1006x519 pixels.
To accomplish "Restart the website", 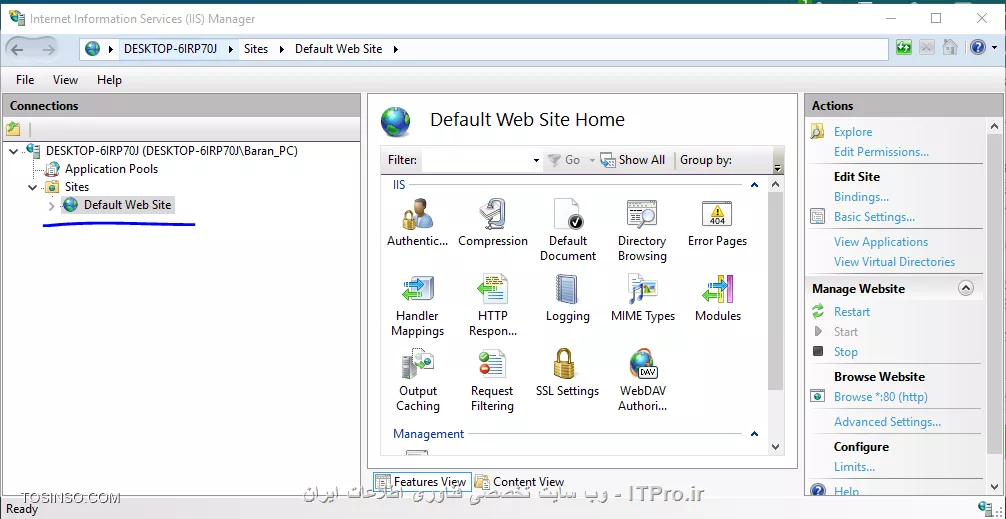I will tap(851, 312).
